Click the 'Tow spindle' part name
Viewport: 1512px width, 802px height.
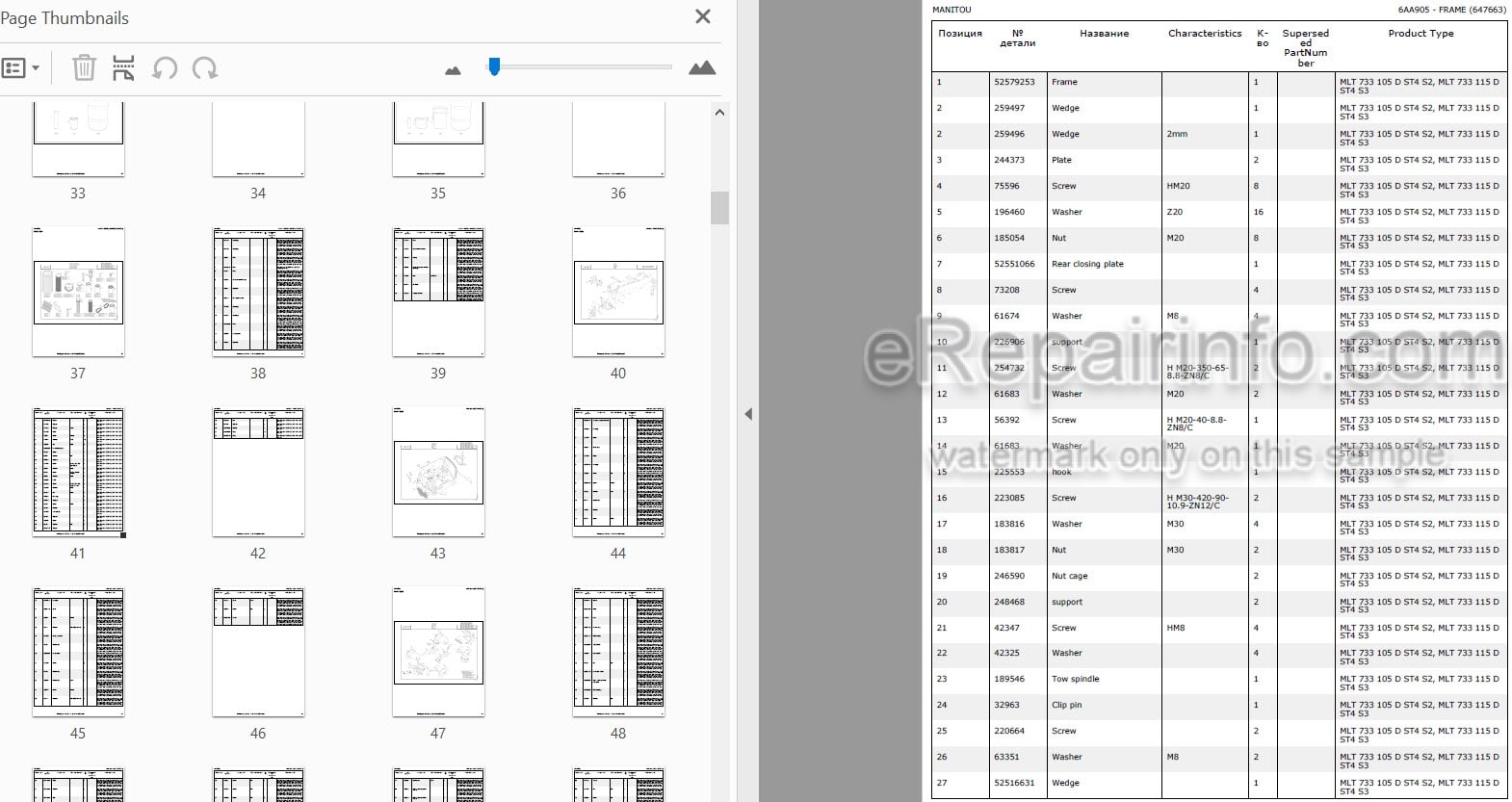click(x=1075, y=679)
